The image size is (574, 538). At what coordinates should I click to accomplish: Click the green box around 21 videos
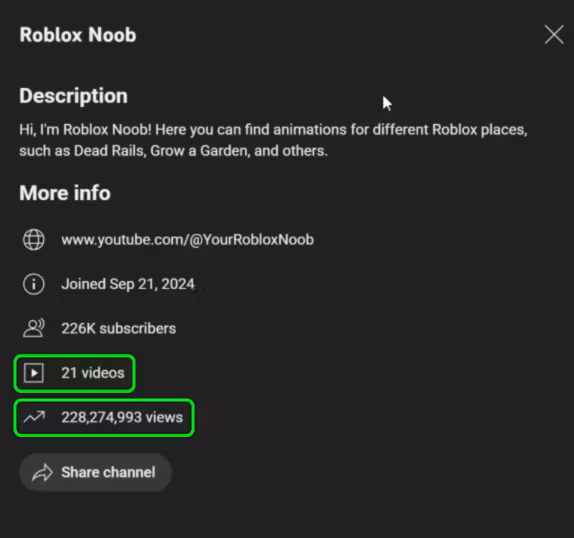coord(74,373)
